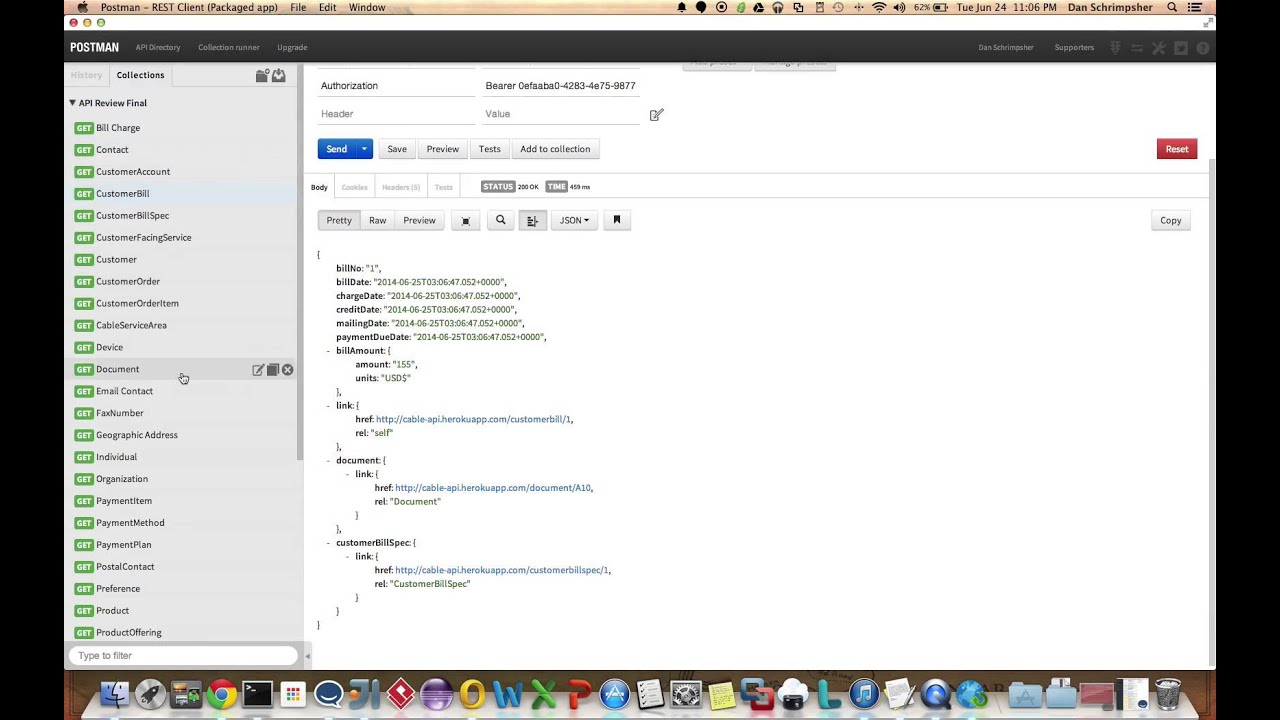Open System Preferences from the Dock
Viewport: 1280px width, 720px height.
tap(686, 694)
